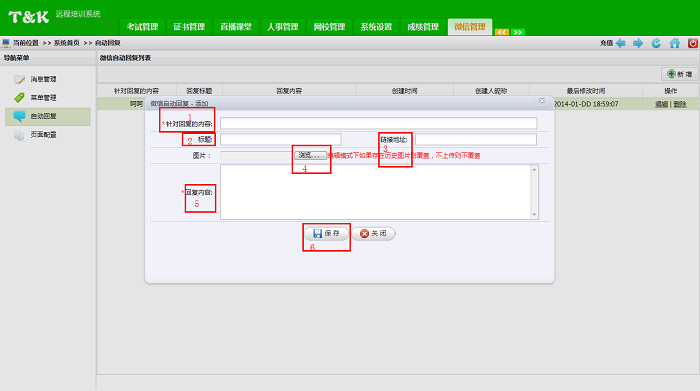Click the 保存 save button

point(326,233)
